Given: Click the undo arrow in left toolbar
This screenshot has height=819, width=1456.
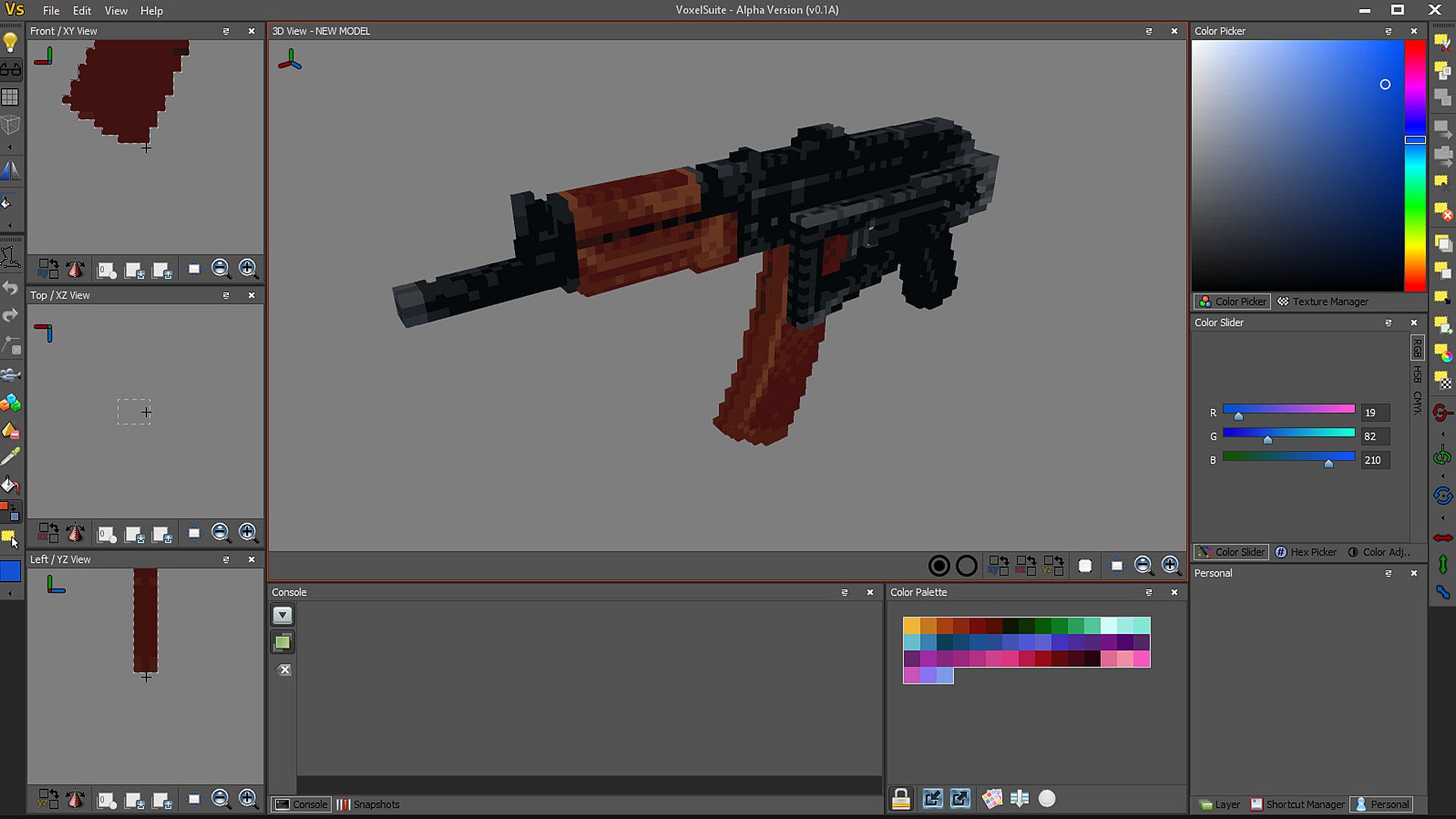Looking at the screenshot, I should pyautogui.click(x=11, y=288).
